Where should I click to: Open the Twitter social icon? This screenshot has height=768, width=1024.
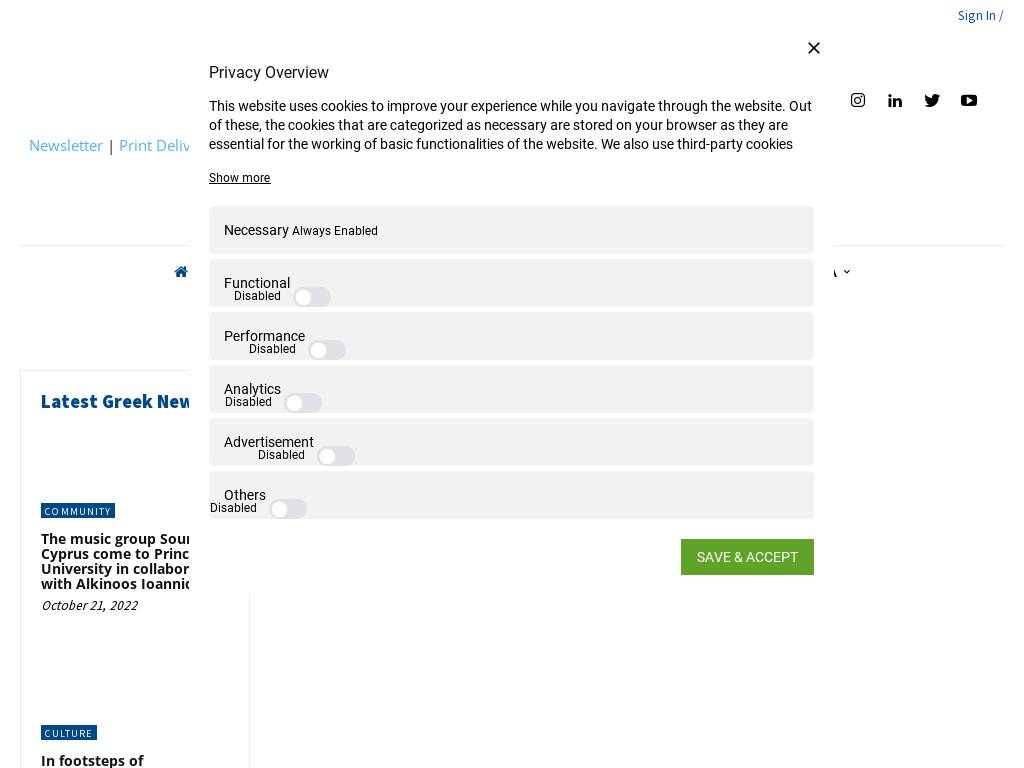(932, 100)
